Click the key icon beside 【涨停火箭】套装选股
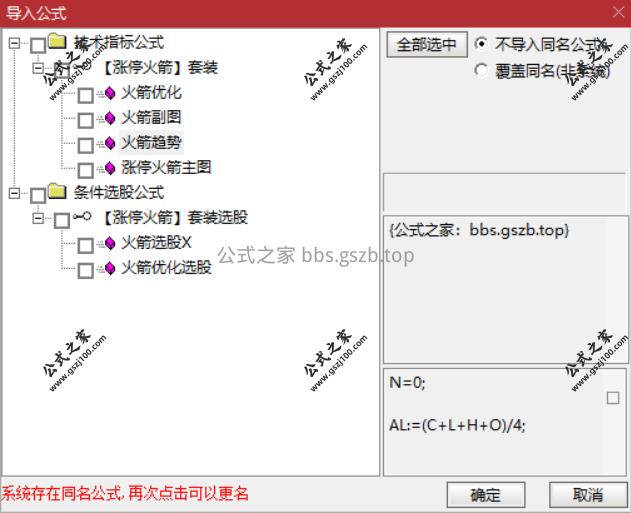 (x=82, y=217)
